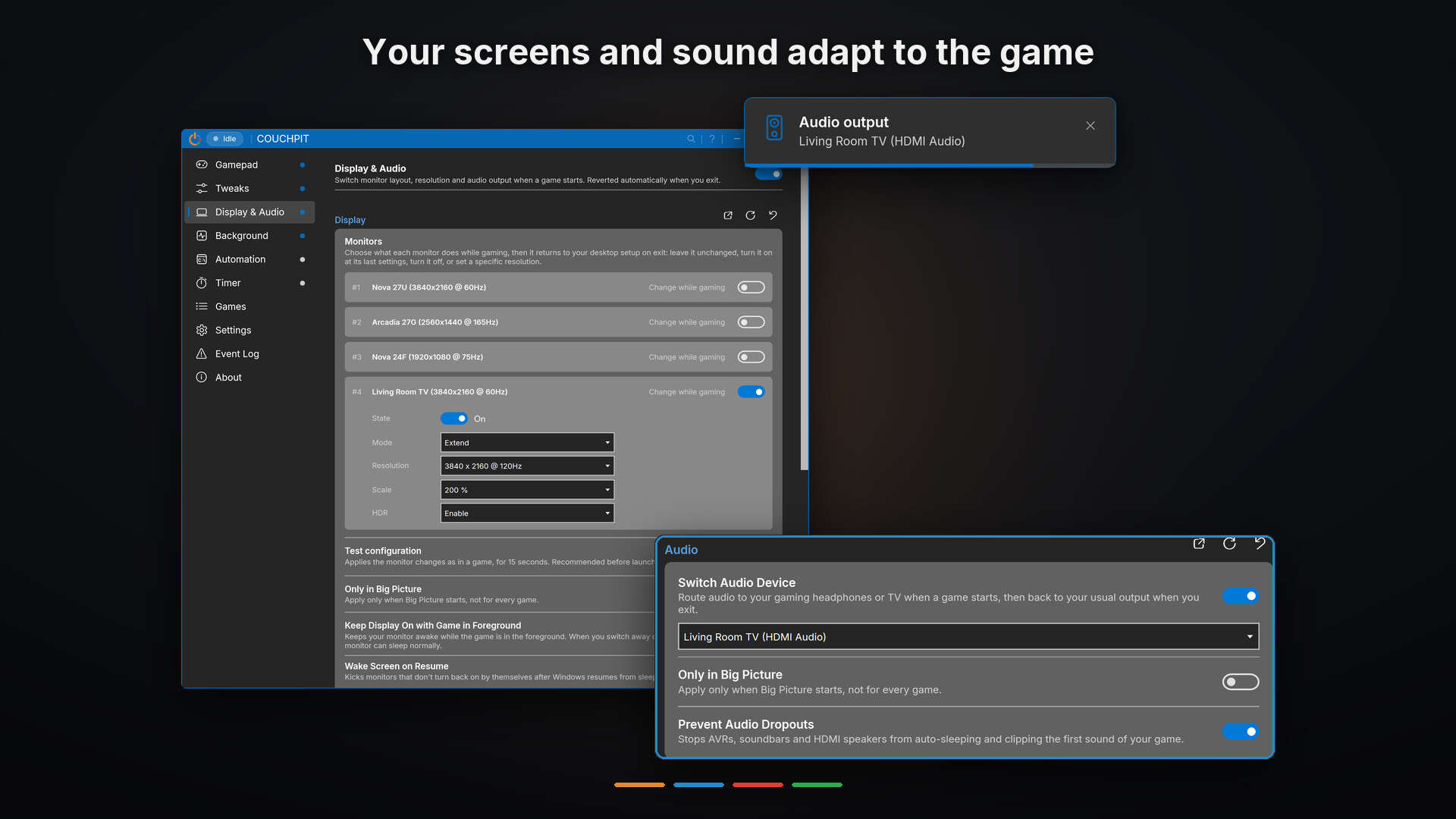Open the Mode dropdown set to Extend
1456x819 pixels.
pyautogui.click(x=527, y=443)
